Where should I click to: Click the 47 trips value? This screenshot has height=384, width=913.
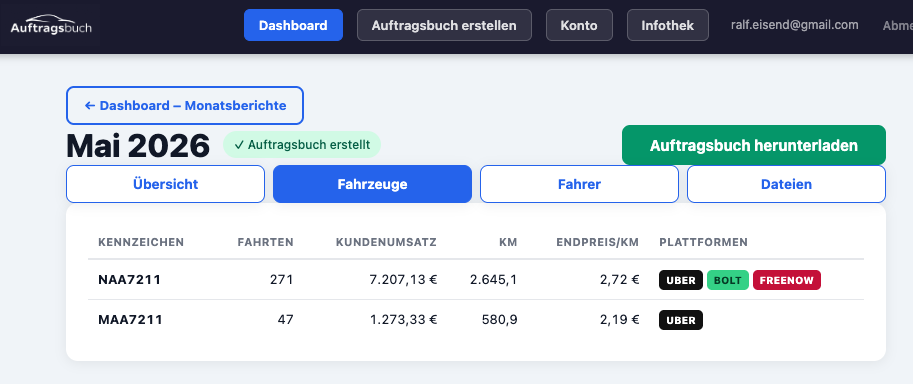285,319
